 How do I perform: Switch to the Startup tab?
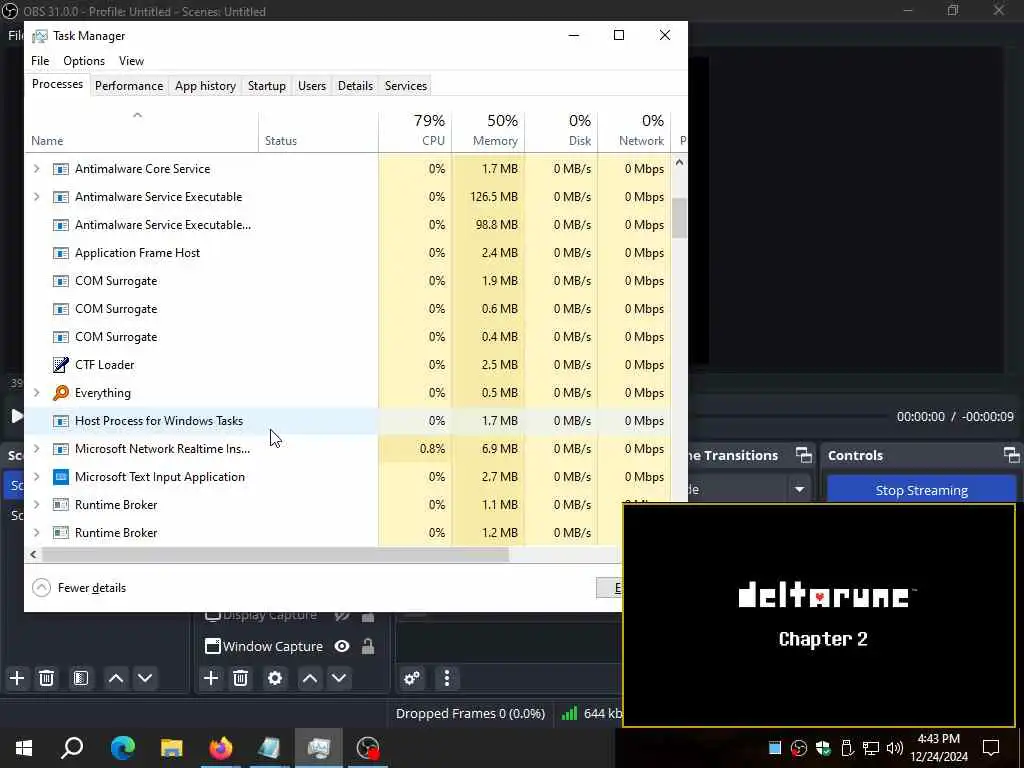point(266,86)
